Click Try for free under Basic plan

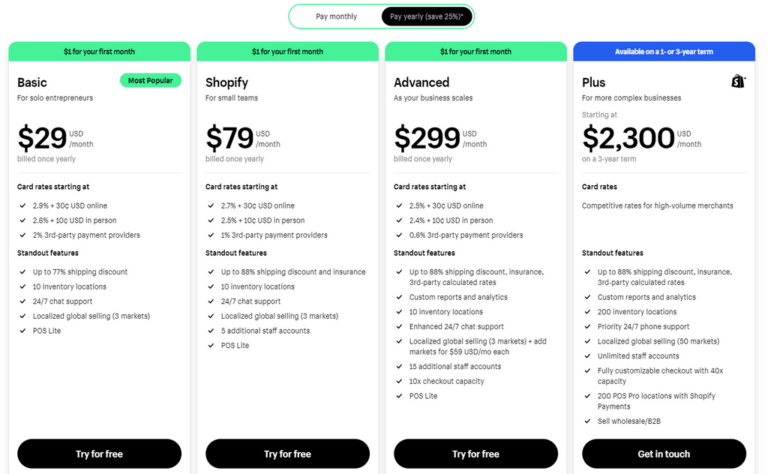pos(99,454)
